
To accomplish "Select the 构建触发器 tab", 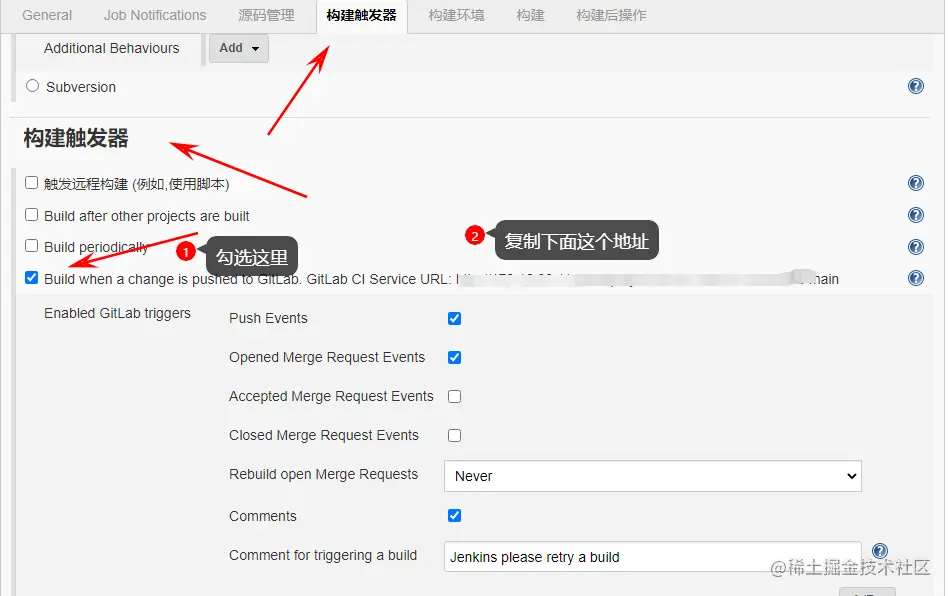I will click(361, 16).
